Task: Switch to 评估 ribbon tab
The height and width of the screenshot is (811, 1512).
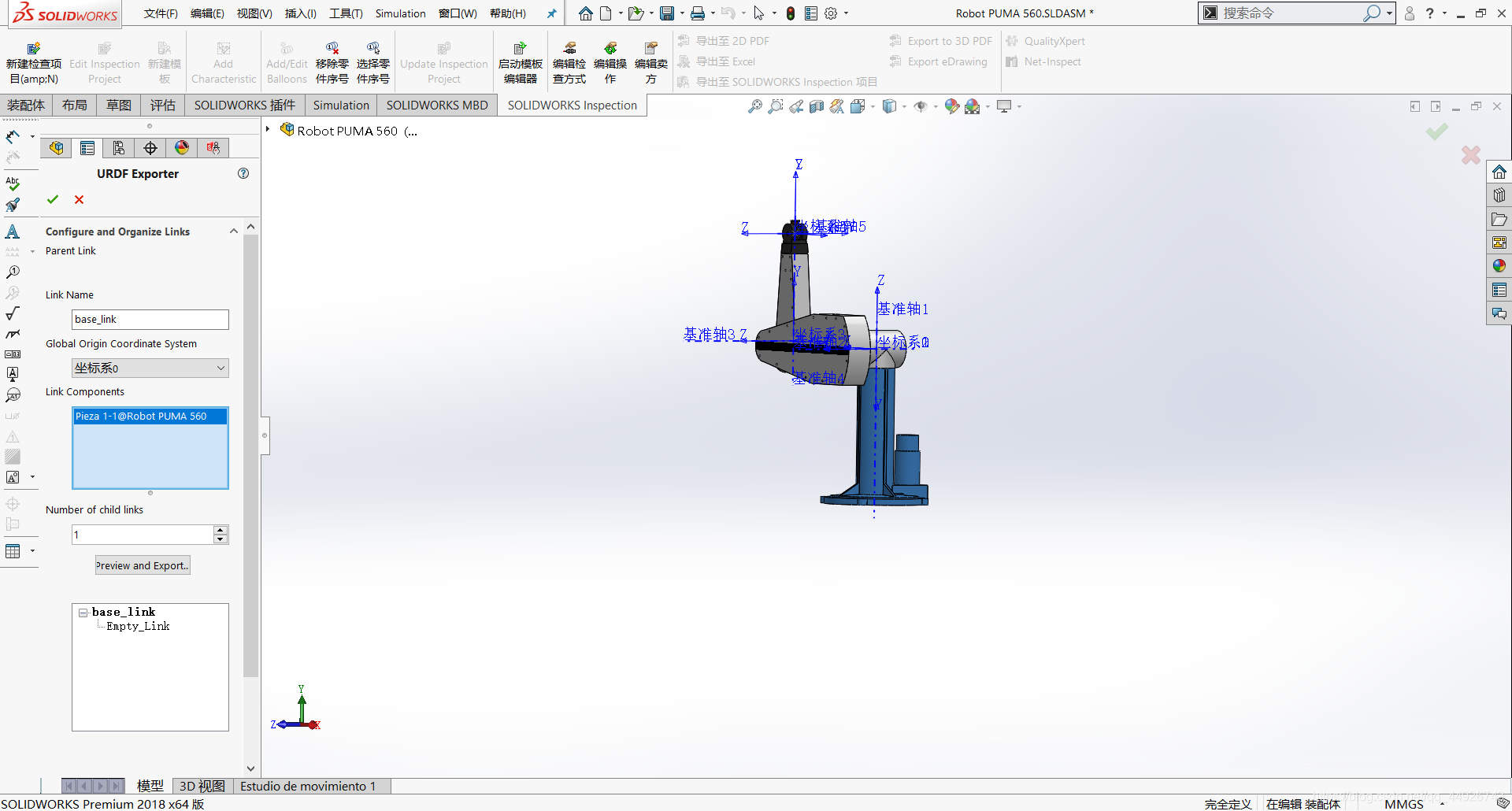Action: point(162,106)
